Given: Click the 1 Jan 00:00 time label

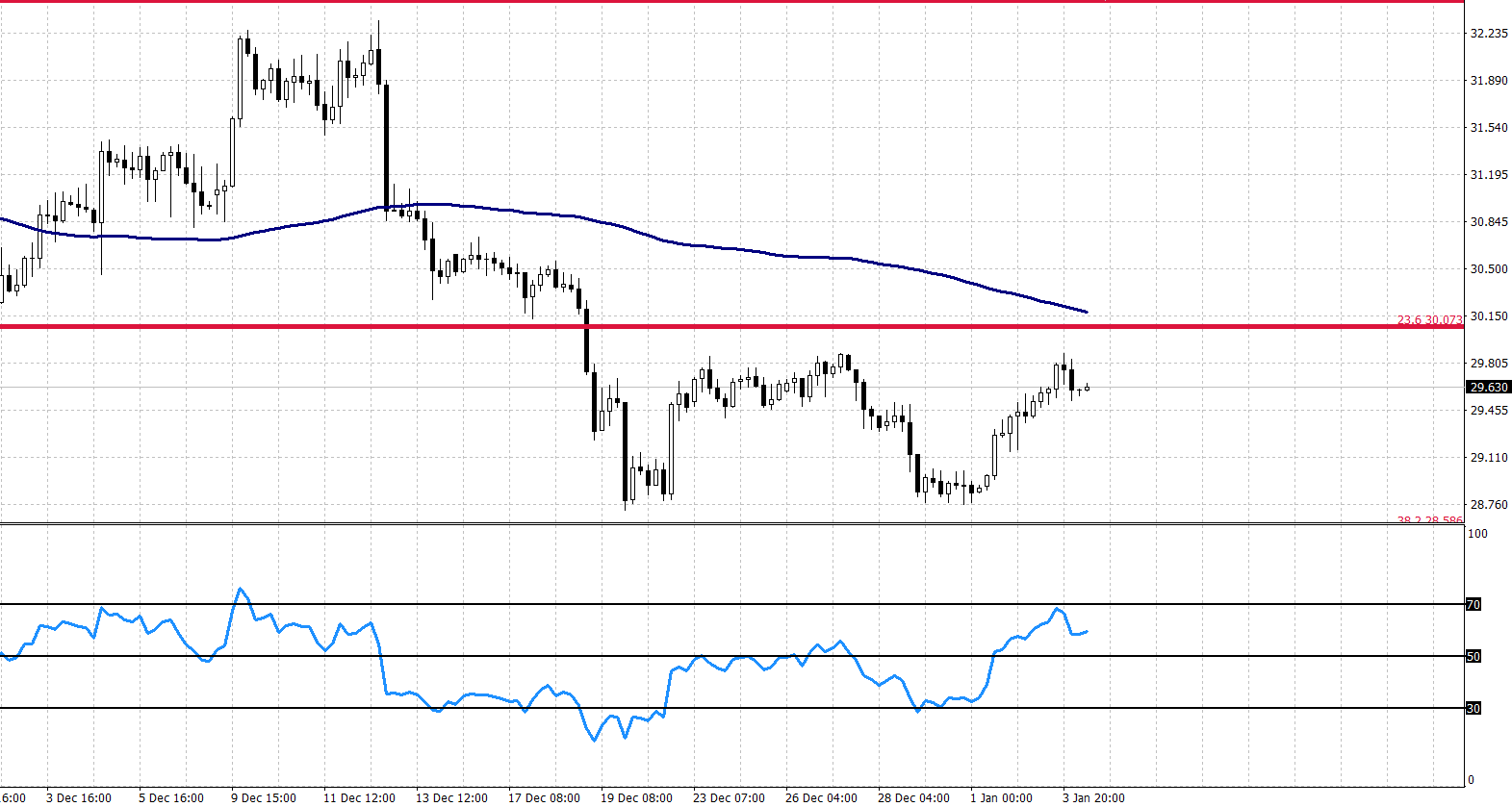Looking at the screenshot, I should [x=1001, y=797].
